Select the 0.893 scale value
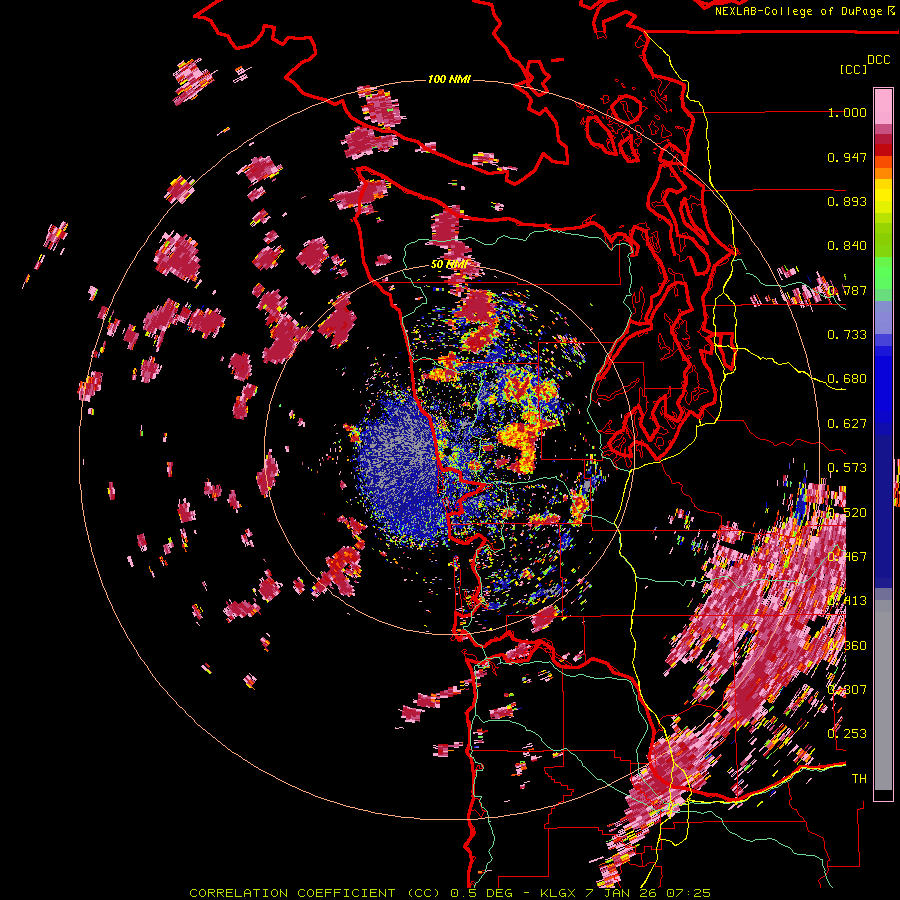 (847, 201)
